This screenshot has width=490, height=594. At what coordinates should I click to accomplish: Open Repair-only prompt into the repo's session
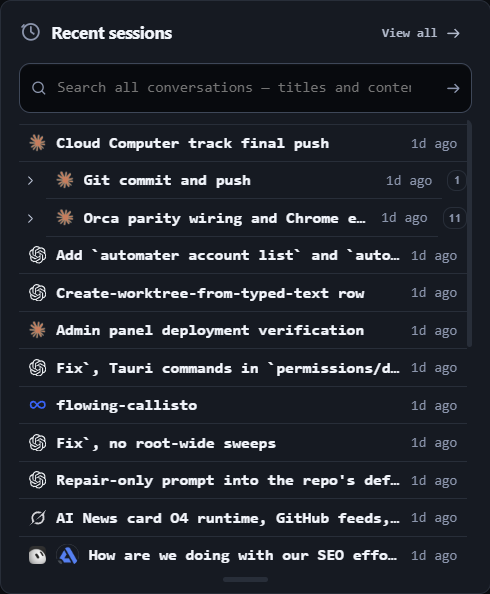(243, 480)
